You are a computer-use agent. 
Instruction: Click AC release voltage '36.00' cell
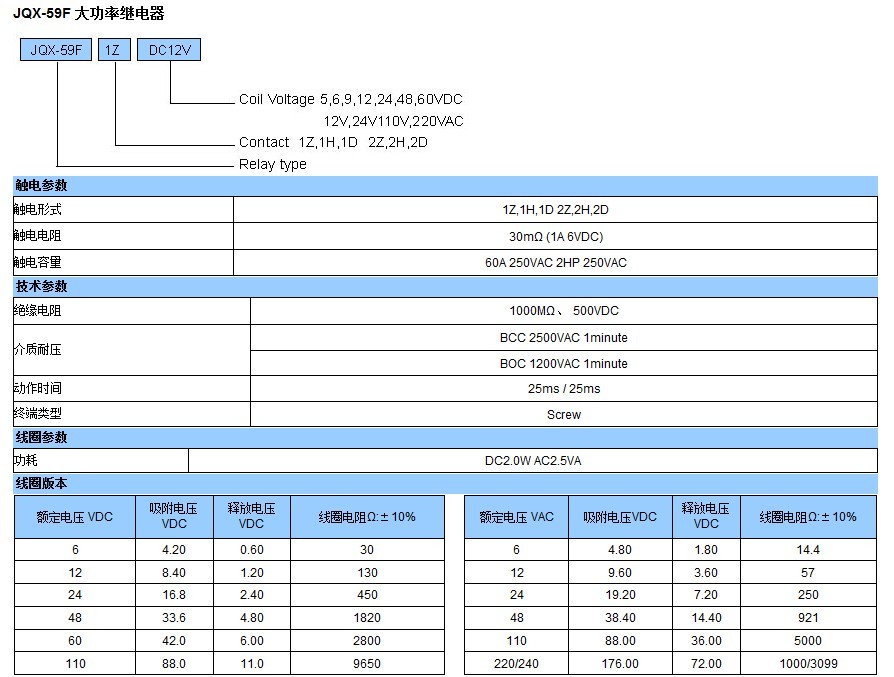(x=706, y=640)
